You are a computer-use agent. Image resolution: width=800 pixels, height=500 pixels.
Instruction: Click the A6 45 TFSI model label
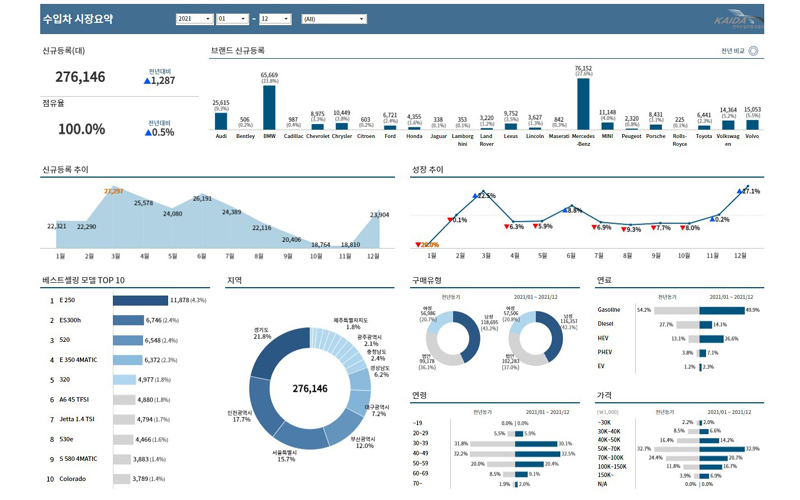(74, 399)
